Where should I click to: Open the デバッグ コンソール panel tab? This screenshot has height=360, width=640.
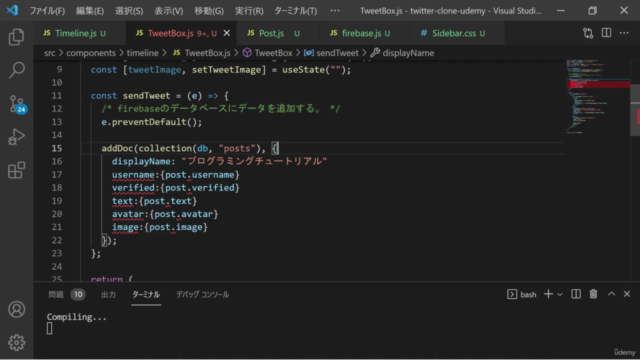pos(202,294)
